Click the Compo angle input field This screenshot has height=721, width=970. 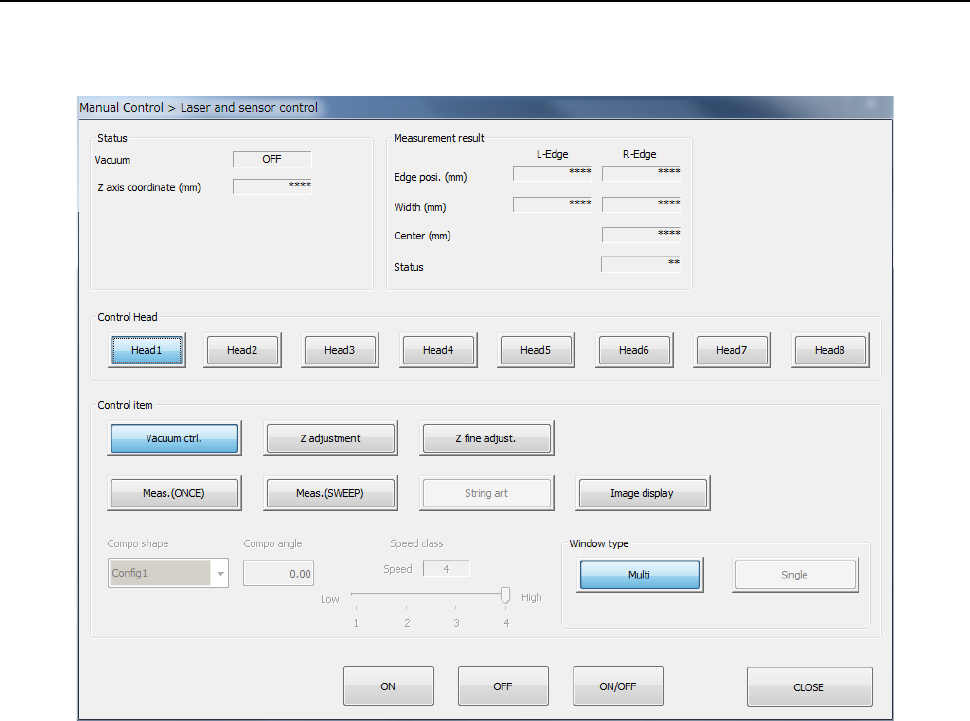[x=279, y=574]
